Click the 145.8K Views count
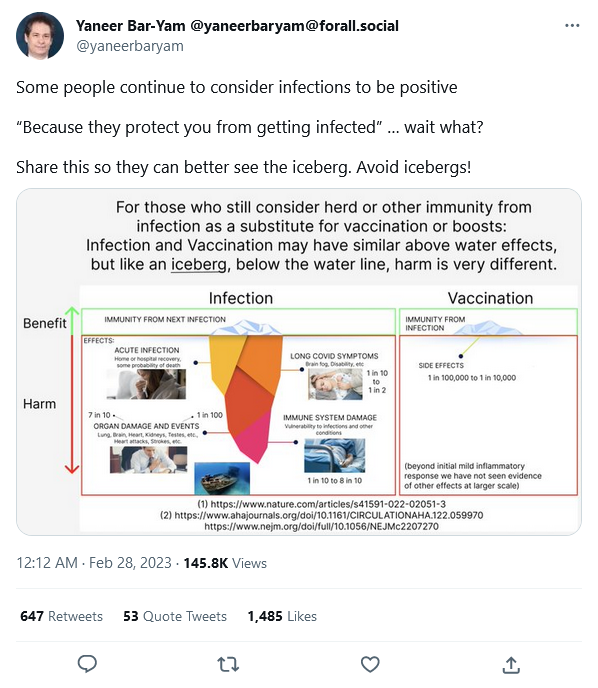598x688 pixels. (225, 563)
